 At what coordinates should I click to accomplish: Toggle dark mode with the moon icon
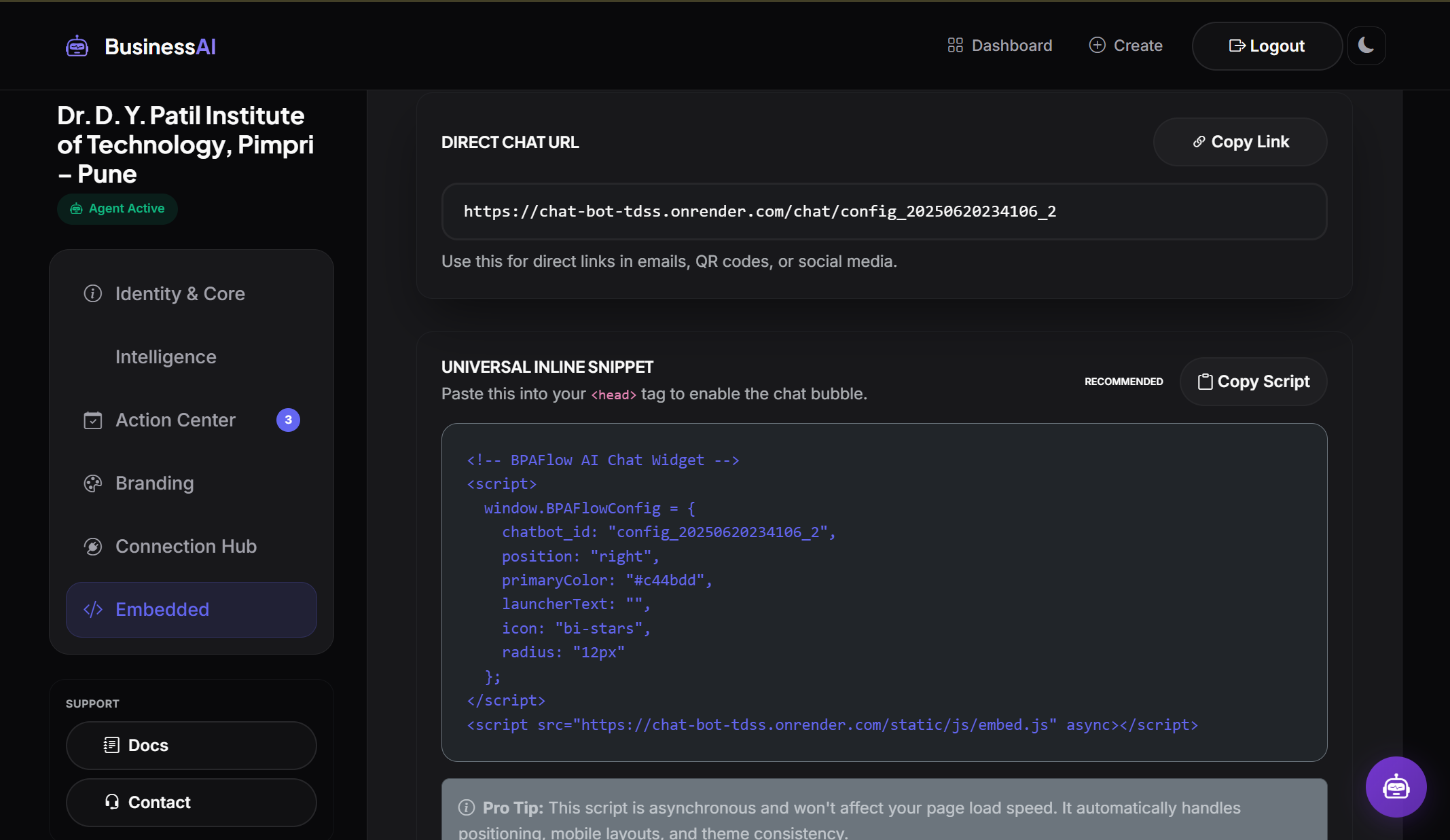tap(1366, 45)
